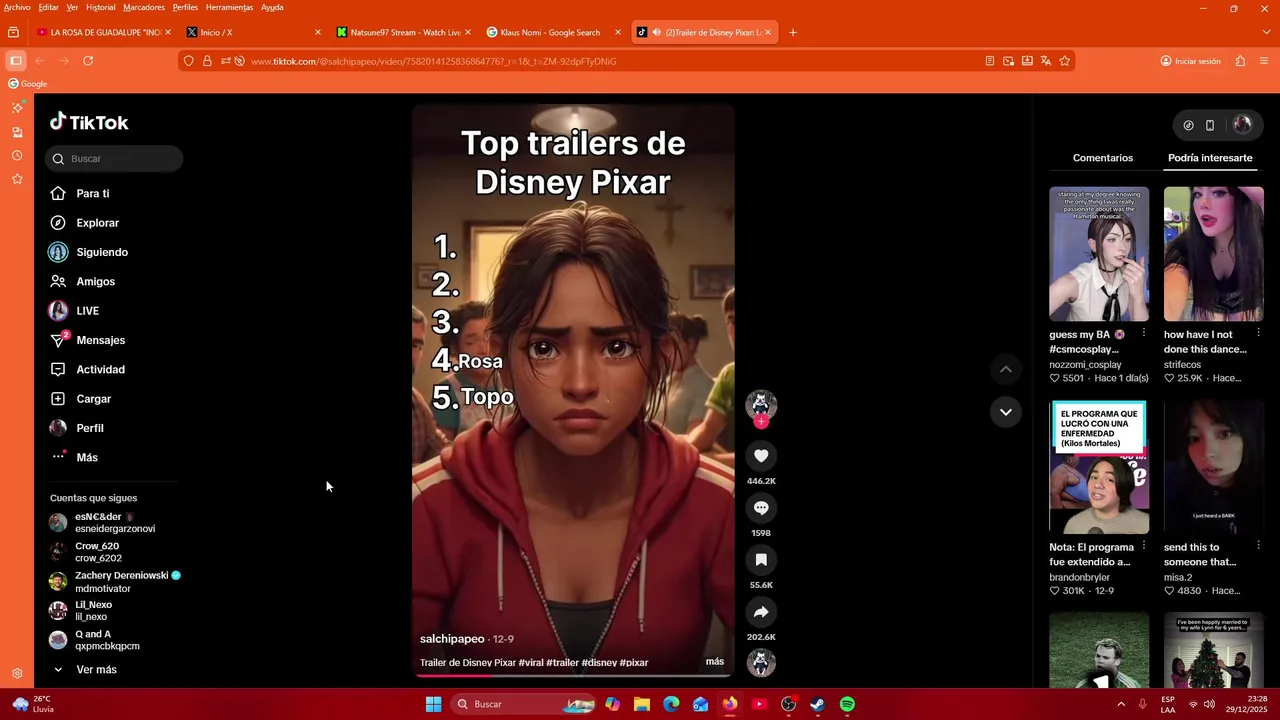This screenshot has width=1280, height=720.
Task: Click the TikTok logo
Action: (x=89, y=122)
